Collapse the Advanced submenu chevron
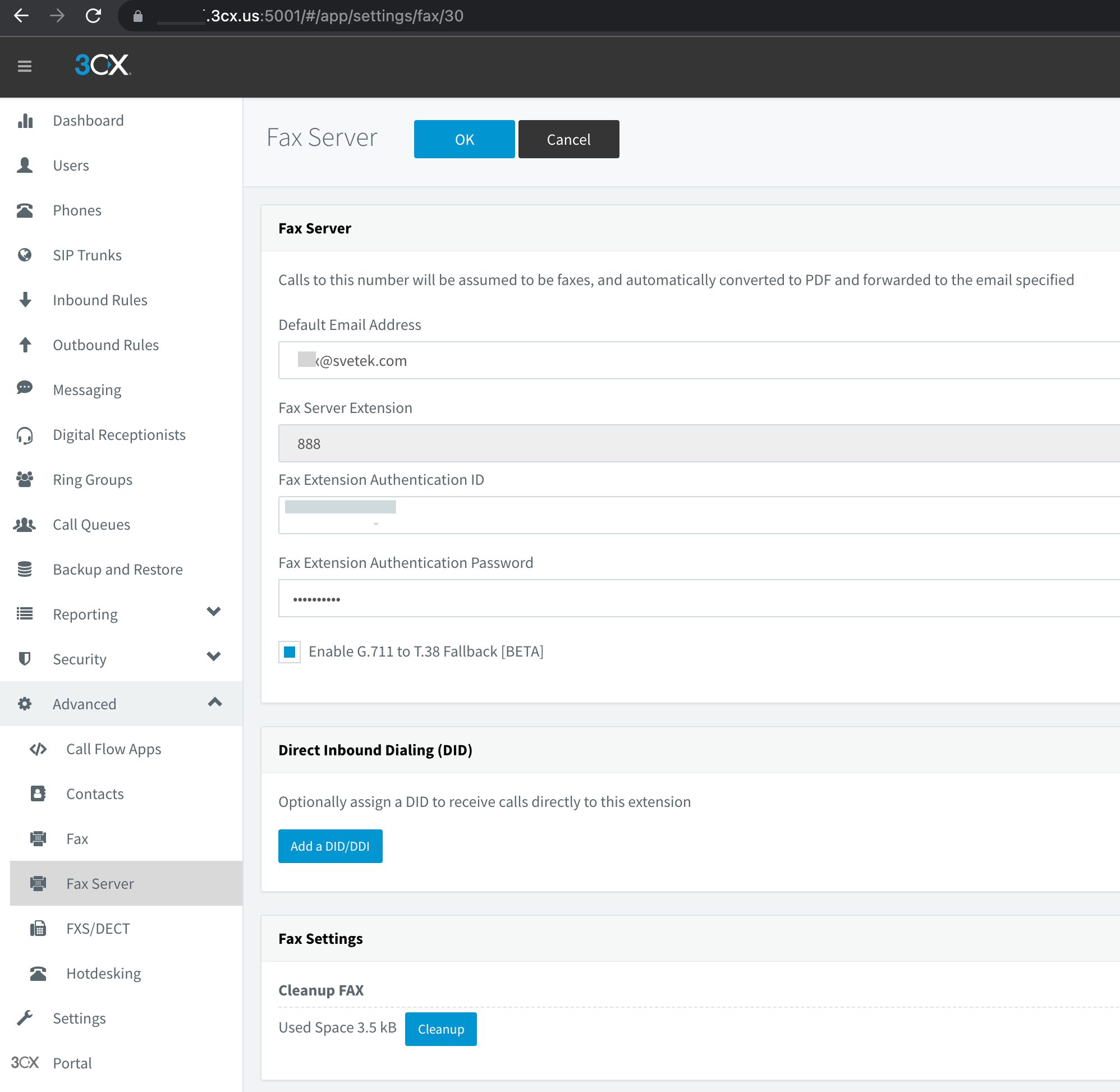Screen dimensions: 1120x1092 pyautogui.click(x=215, y=702)
